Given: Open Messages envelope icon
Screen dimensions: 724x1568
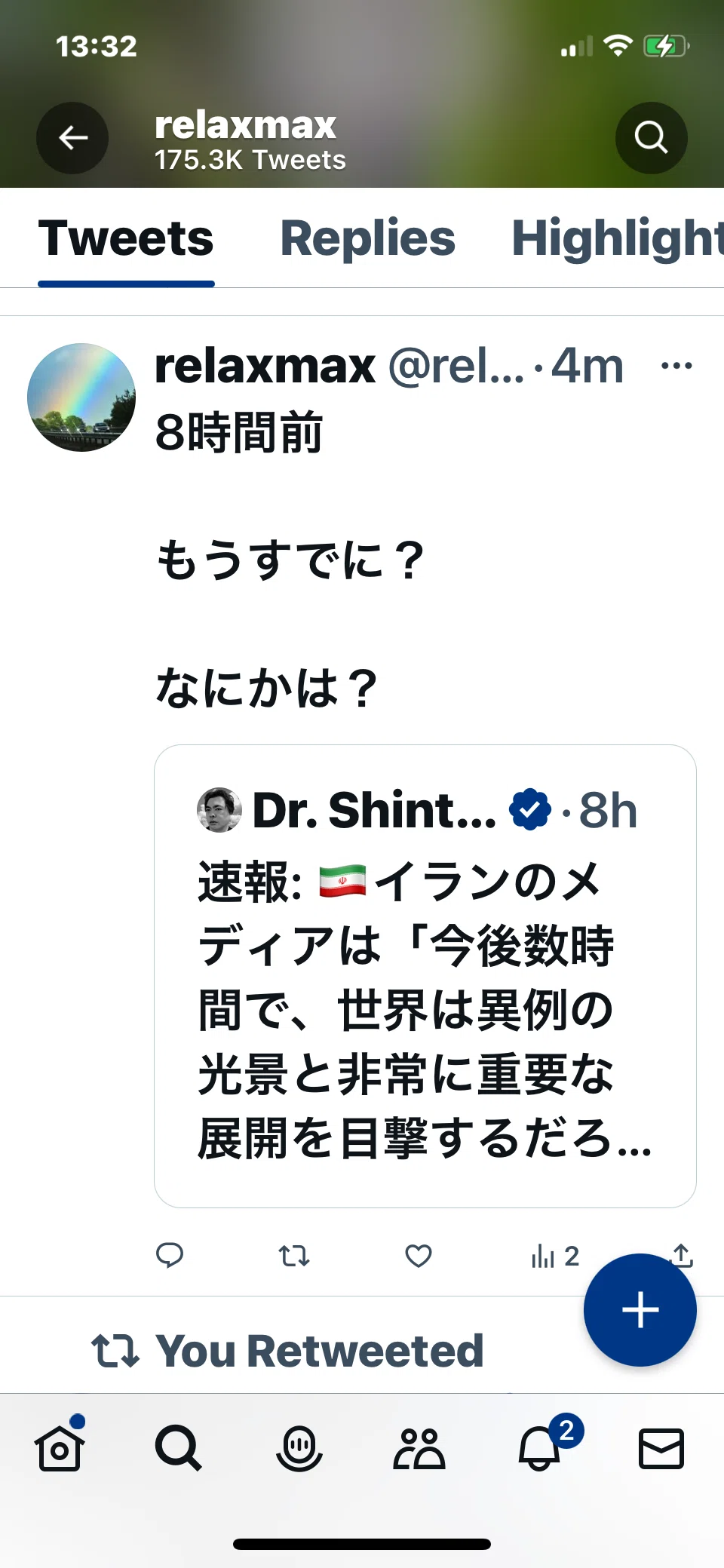Looking at the screenshot, I should 661,1448.
